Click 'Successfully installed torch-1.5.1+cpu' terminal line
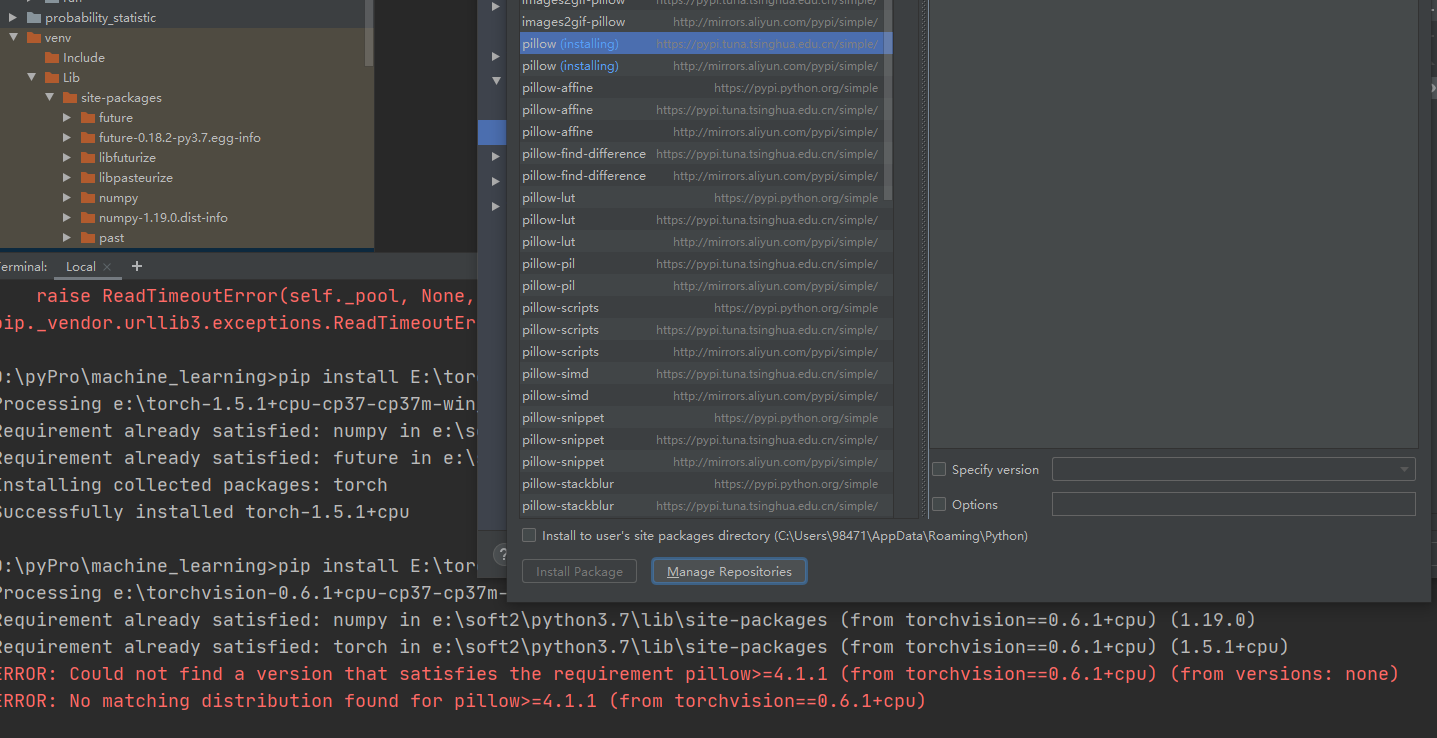The height and width of the screenshot is (738, 1437). [x=203, y=512]
